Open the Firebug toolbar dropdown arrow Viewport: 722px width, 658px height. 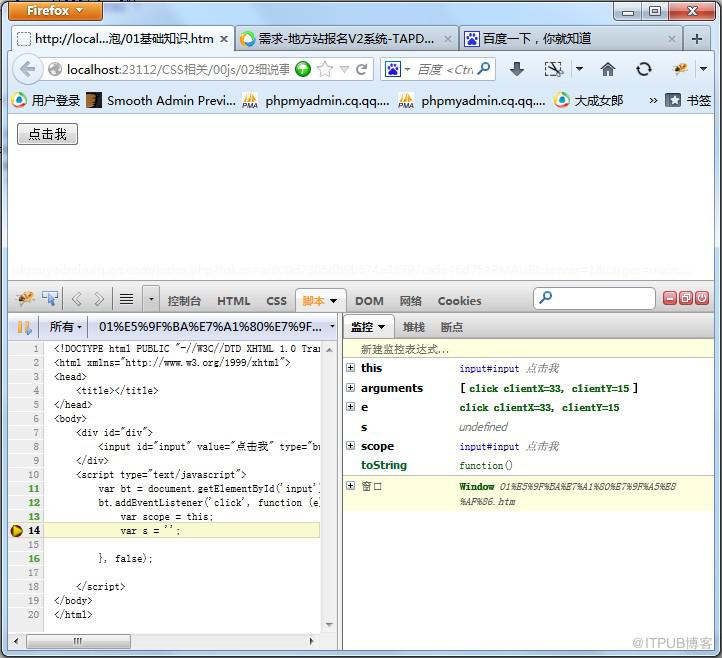pos(703,69)
